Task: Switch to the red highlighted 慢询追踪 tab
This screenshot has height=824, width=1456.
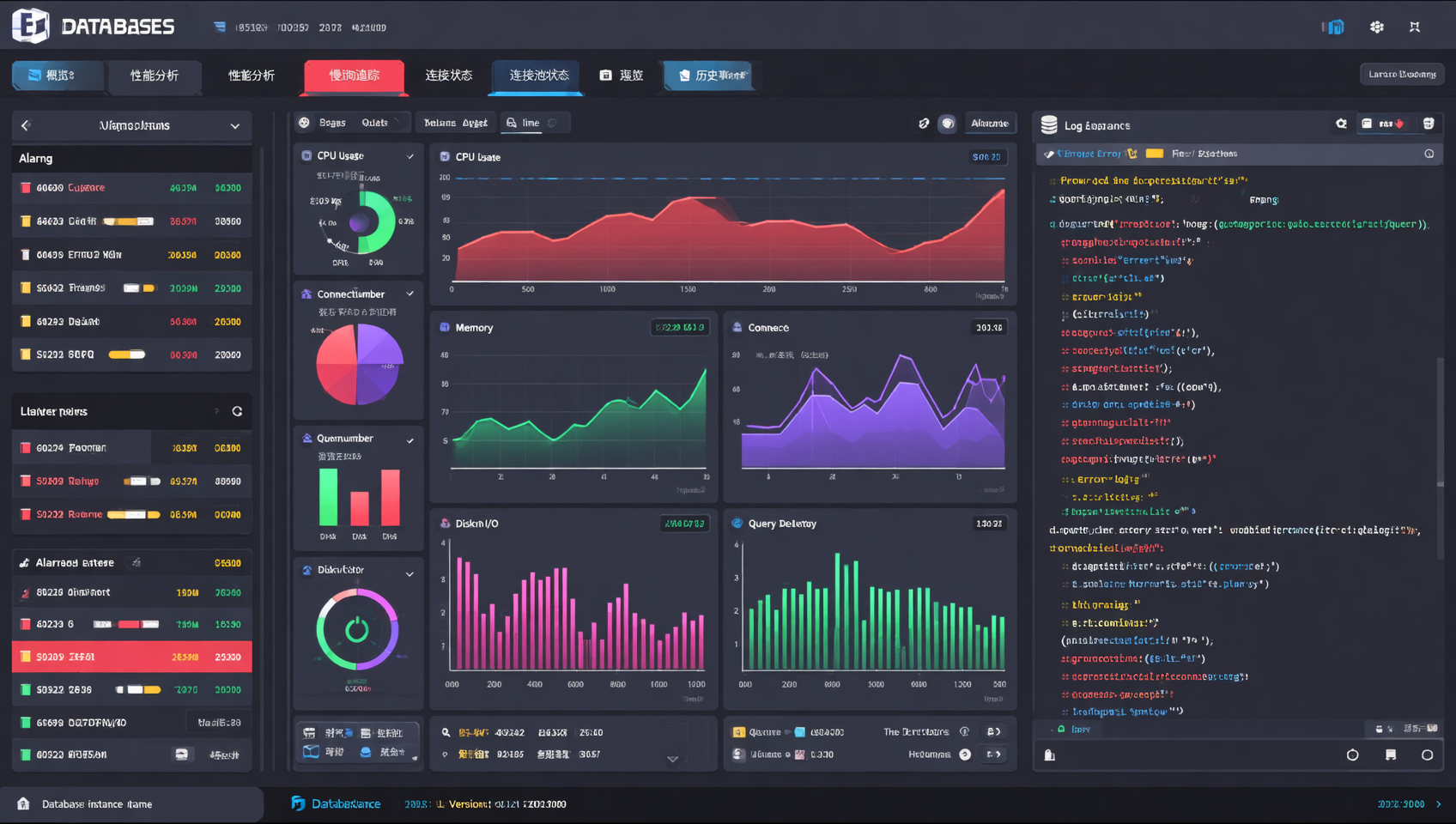Action: click(x=354, y=76)
